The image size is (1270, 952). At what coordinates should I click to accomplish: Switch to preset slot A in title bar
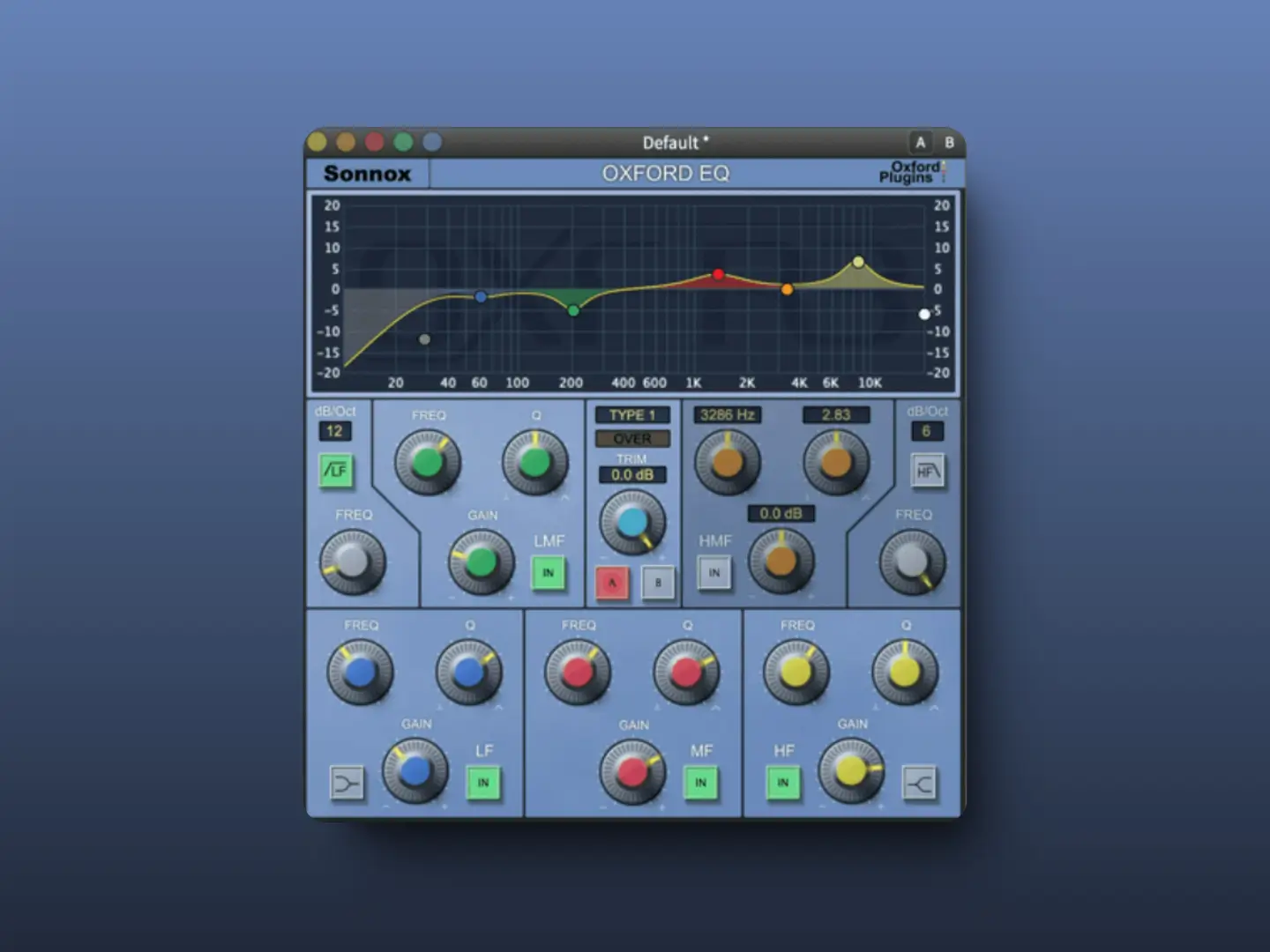[x=920, y=143]
